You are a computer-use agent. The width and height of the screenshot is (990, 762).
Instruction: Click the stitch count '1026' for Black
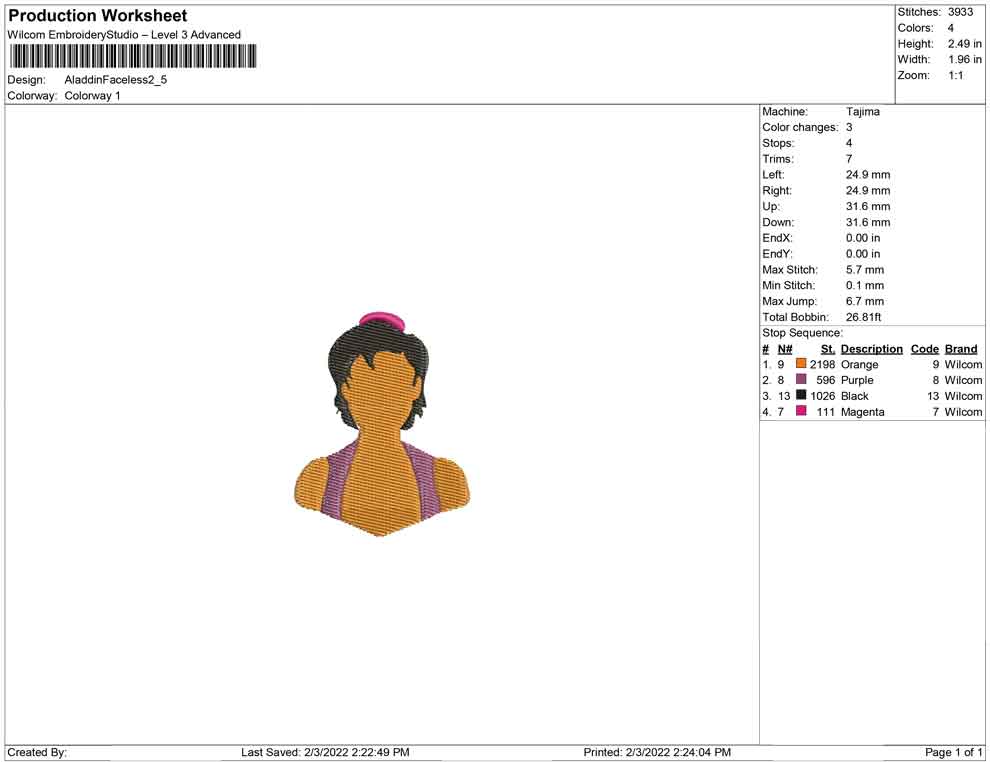click(822, 396)
